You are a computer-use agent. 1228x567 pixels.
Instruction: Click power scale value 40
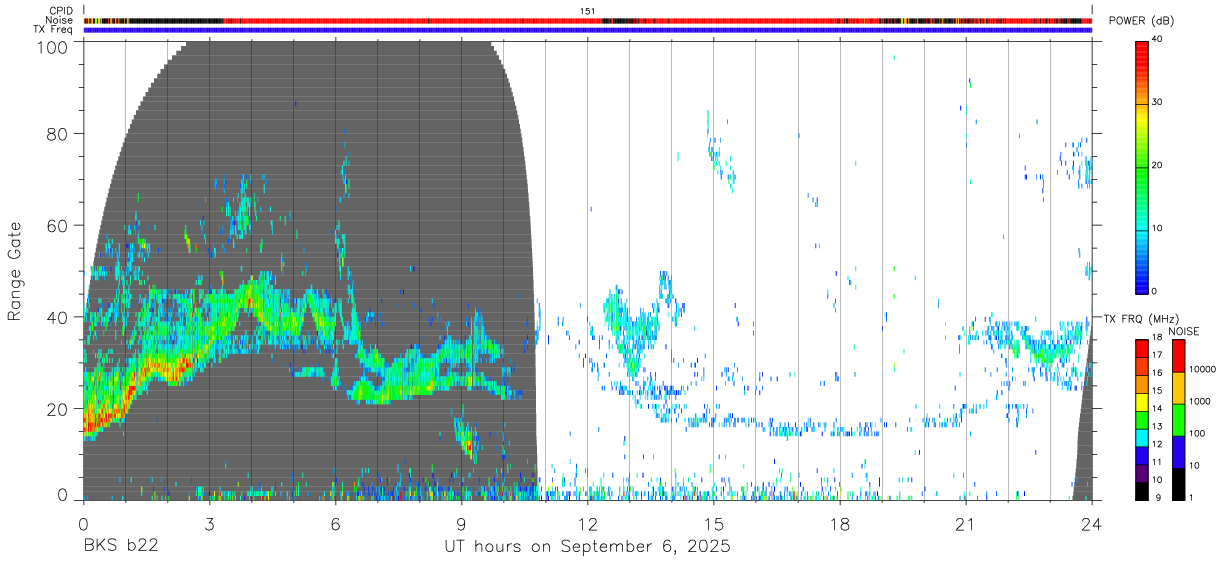coord(1157,39)
